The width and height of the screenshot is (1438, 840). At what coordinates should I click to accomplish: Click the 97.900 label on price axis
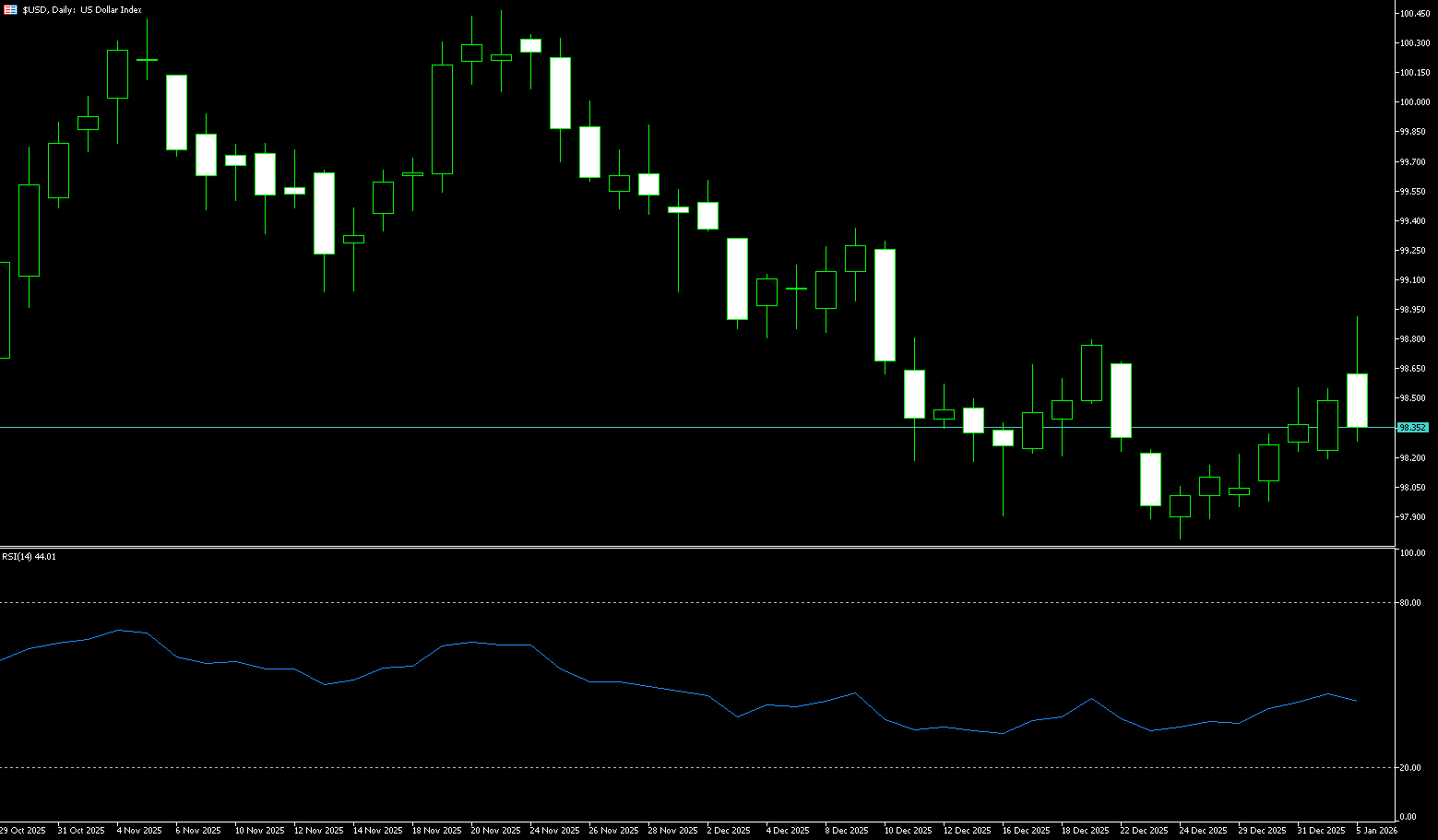(x=1413, y=517)
